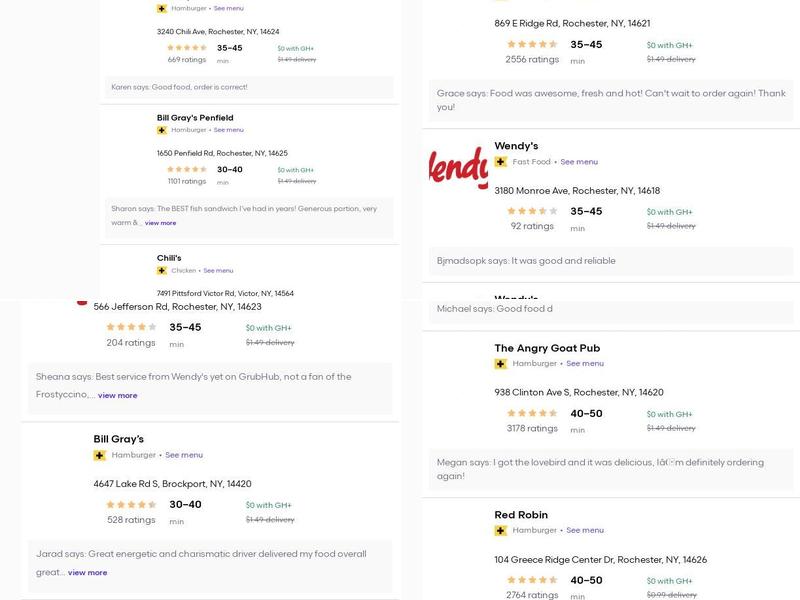Click the stars above 92 ratings

532,211
